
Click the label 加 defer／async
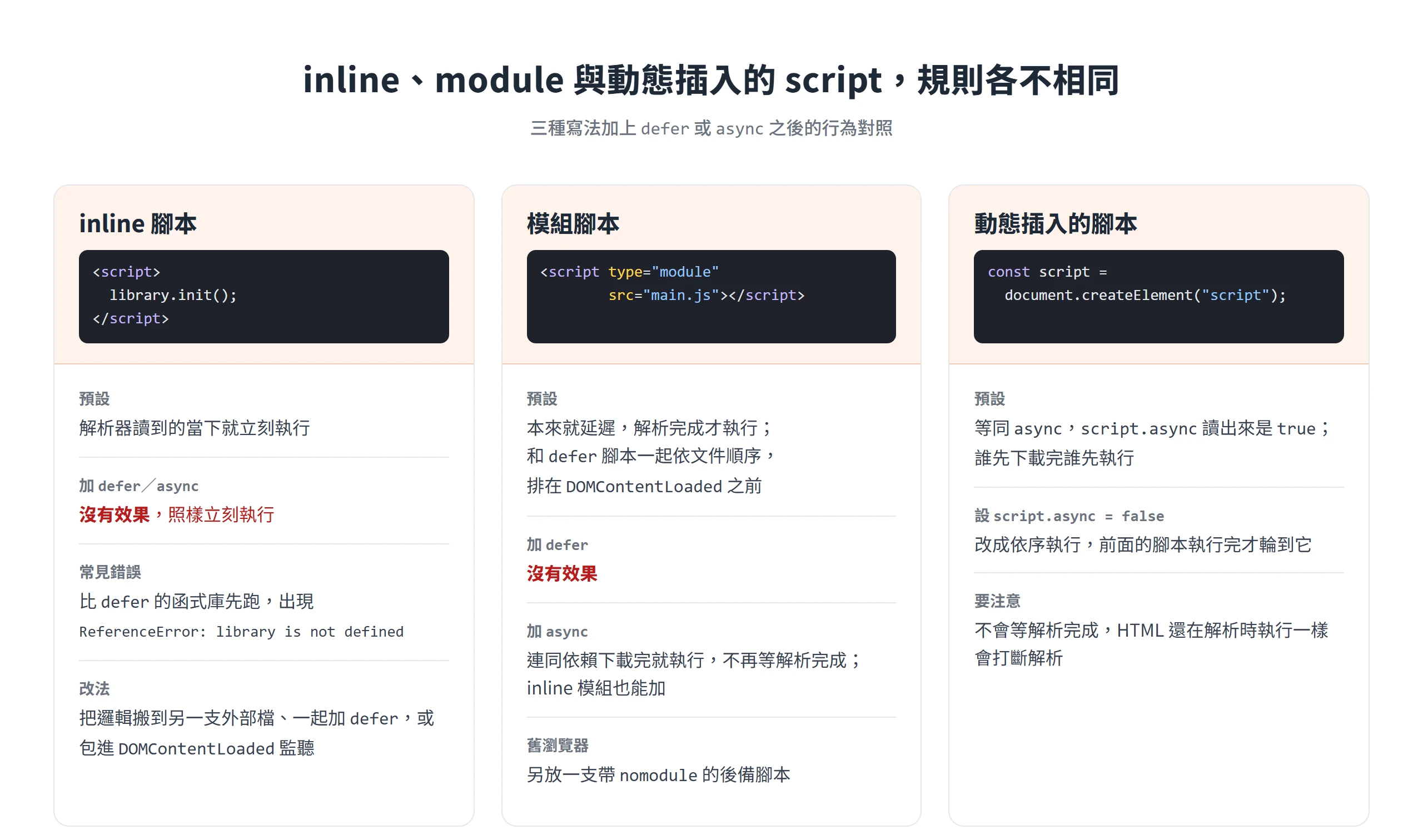[x=139, y=486]
